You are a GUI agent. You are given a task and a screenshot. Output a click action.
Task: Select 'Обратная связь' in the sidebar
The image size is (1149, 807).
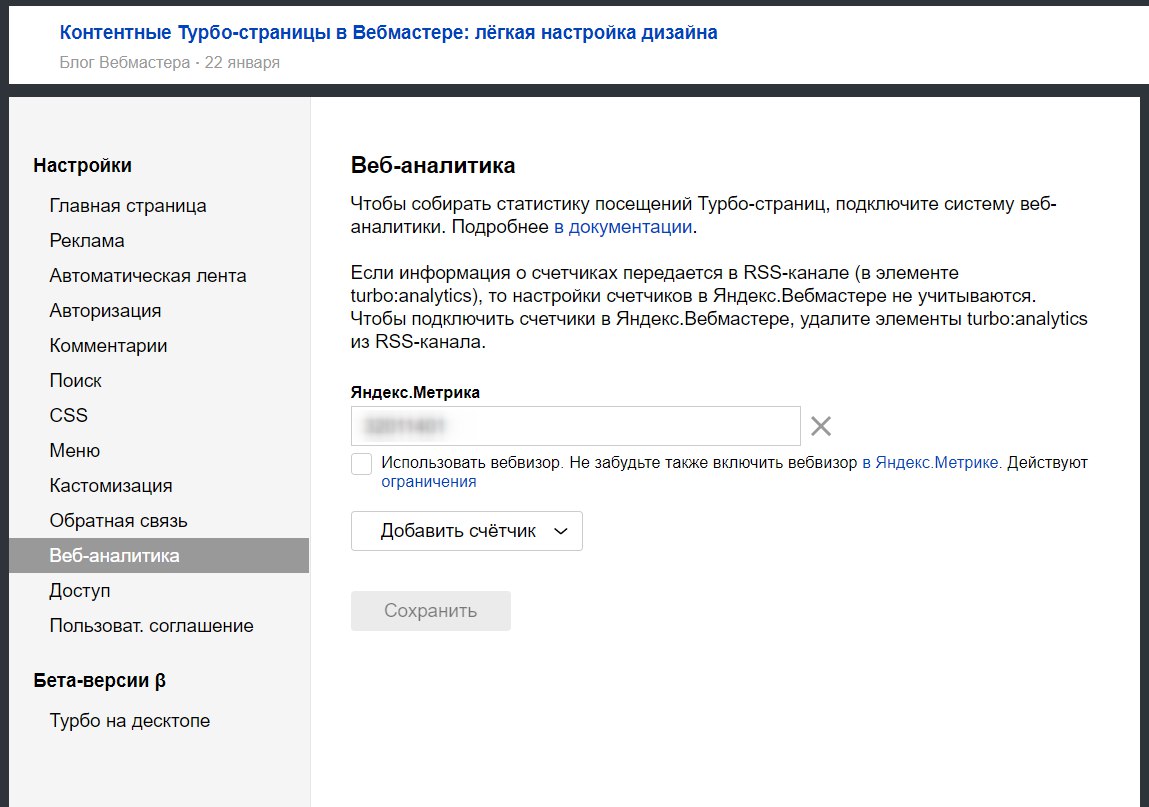118,520
